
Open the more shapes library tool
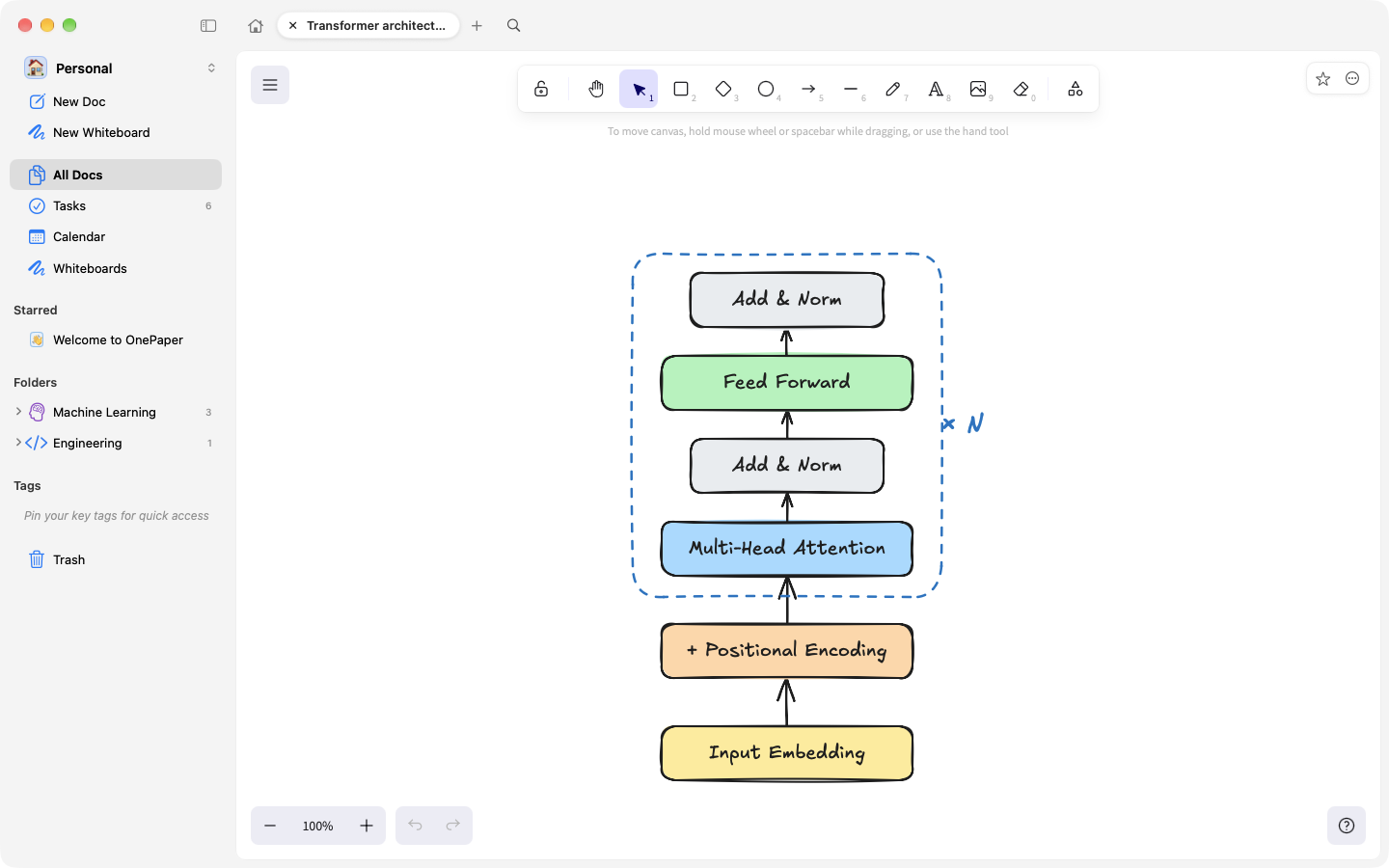(1075, 89)
